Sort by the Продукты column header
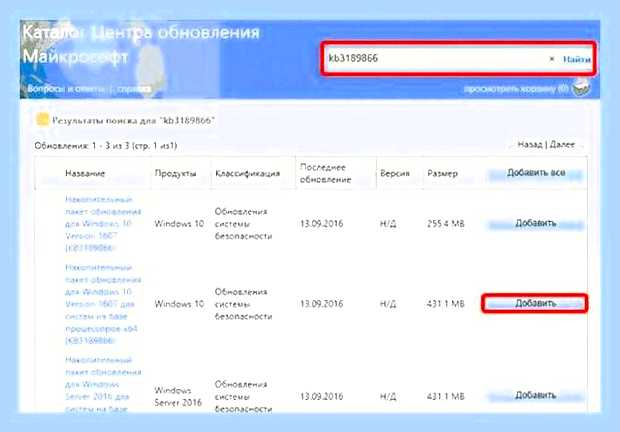 [175, 174]
